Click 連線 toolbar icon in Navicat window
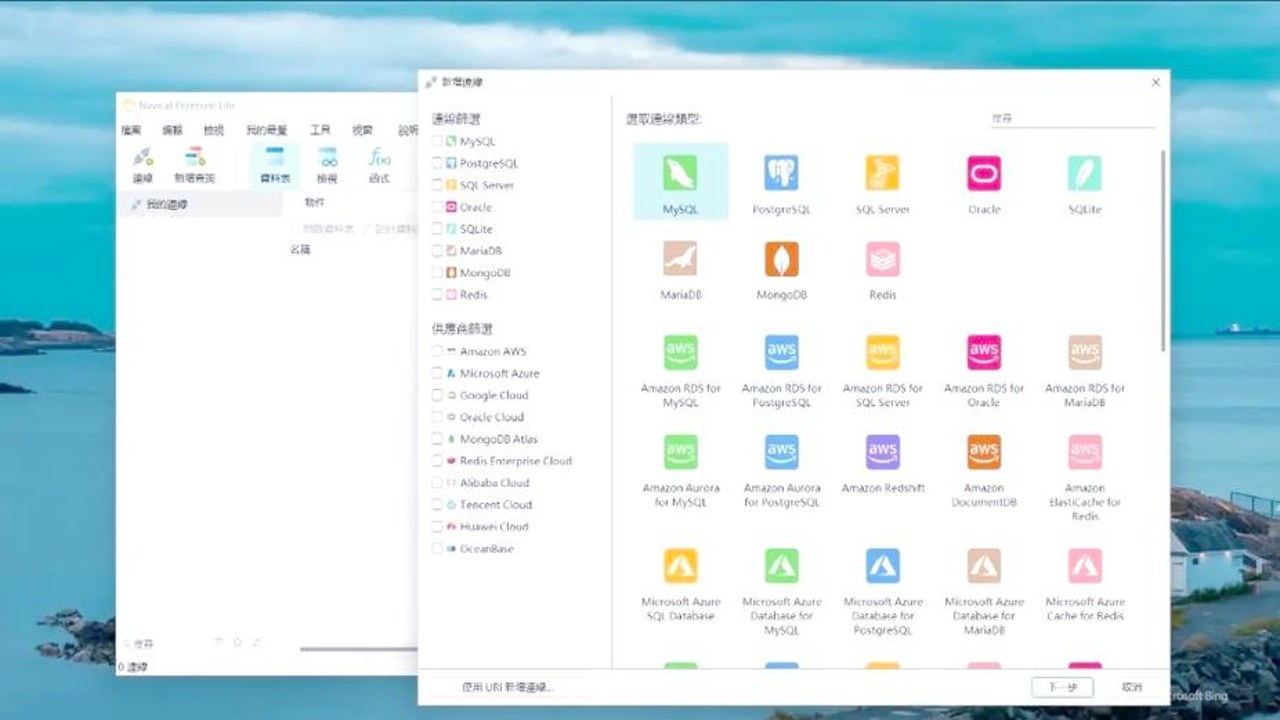This screenshot has height=720, width=1280. [143, 165]
